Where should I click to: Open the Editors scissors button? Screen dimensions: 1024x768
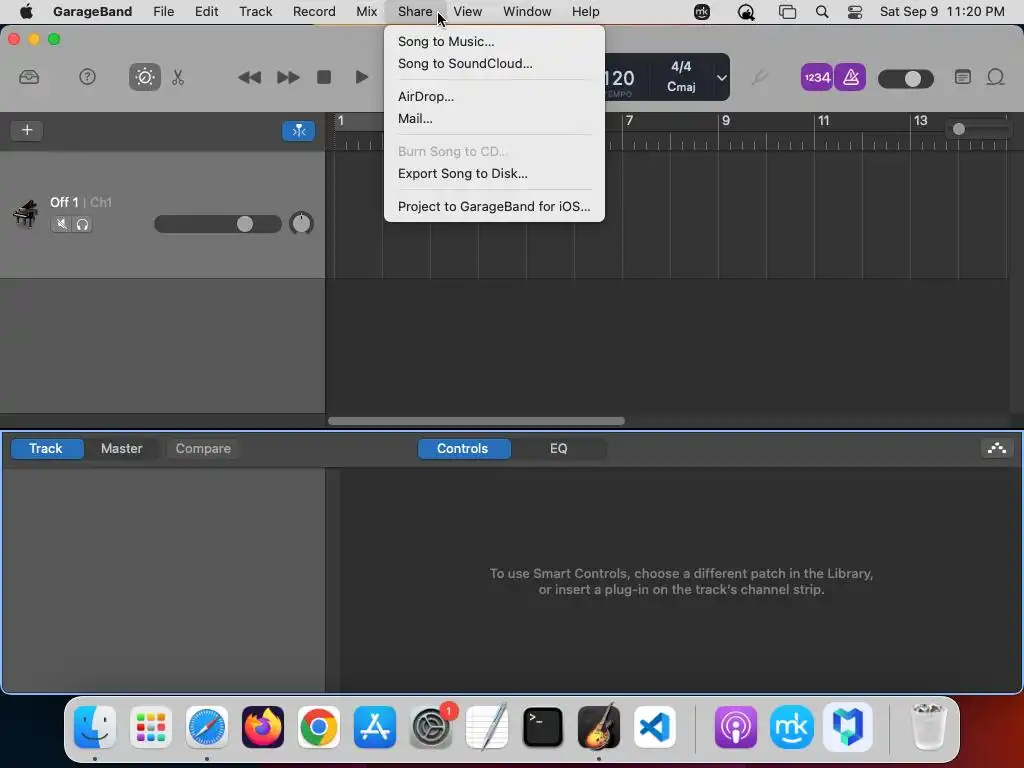[x=178, y=78]
